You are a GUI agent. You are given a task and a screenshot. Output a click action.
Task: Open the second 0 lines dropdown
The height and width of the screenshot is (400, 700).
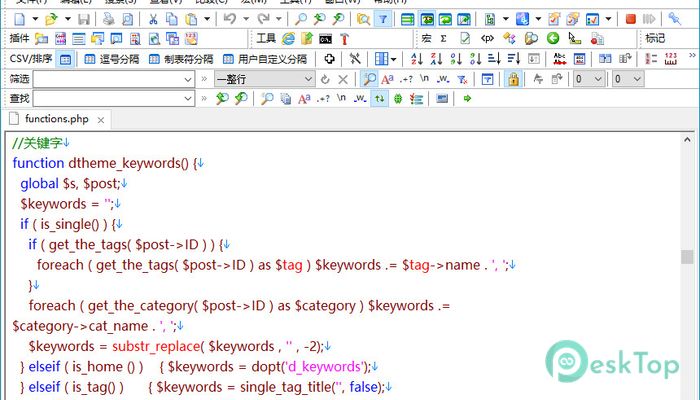(x=627, y=79)
